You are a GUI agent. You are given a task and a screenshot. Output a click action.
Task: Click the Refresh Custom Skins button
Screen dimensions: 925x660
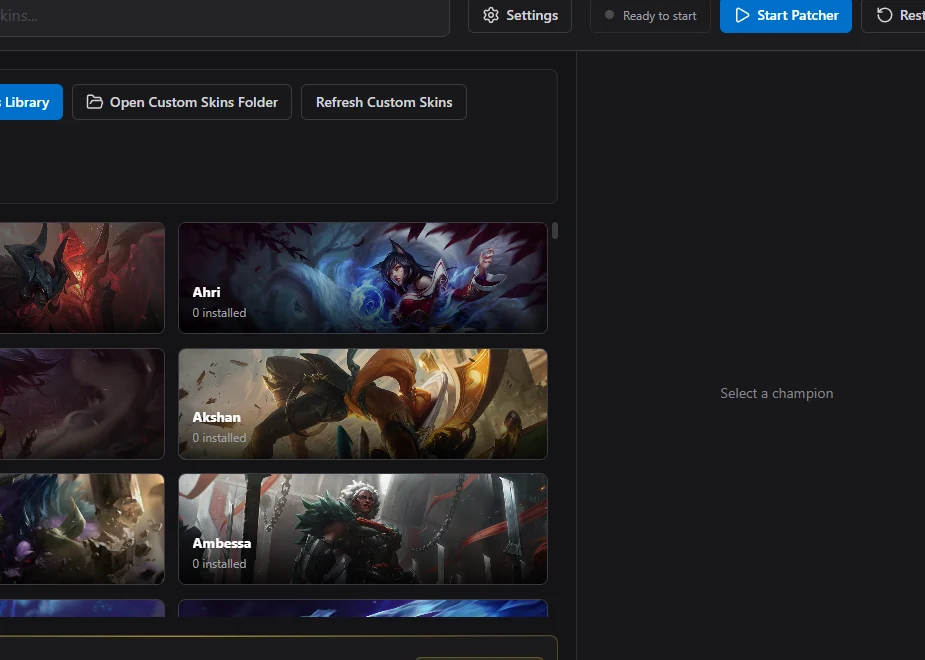(384, 102)
